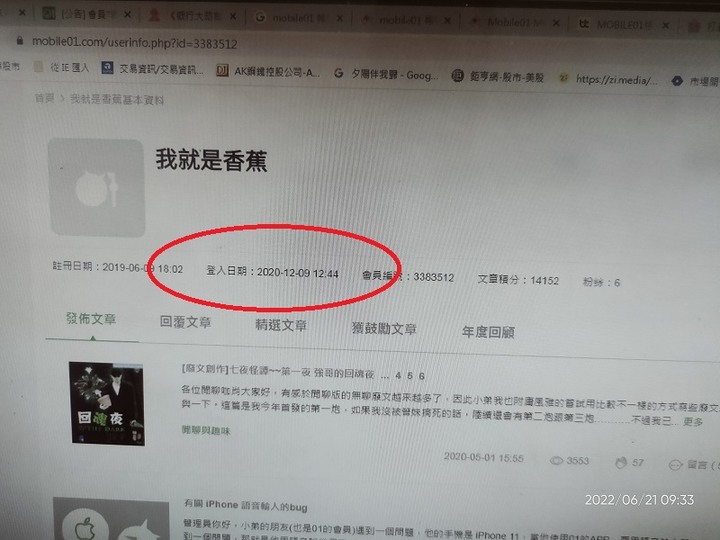This screenshot has width=720, height=540.
Task: Click the 鉅亨網 bookmark icon
Action: [457, 76]
